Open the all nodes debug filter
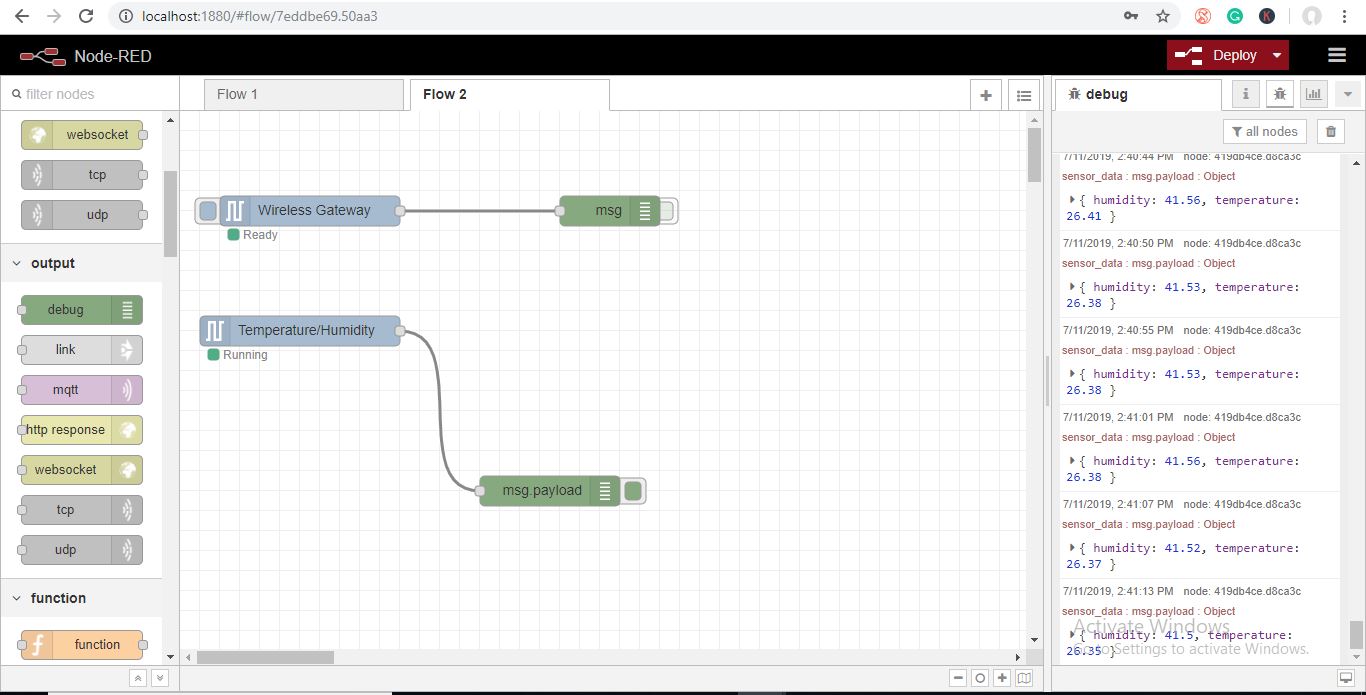 1264,131
